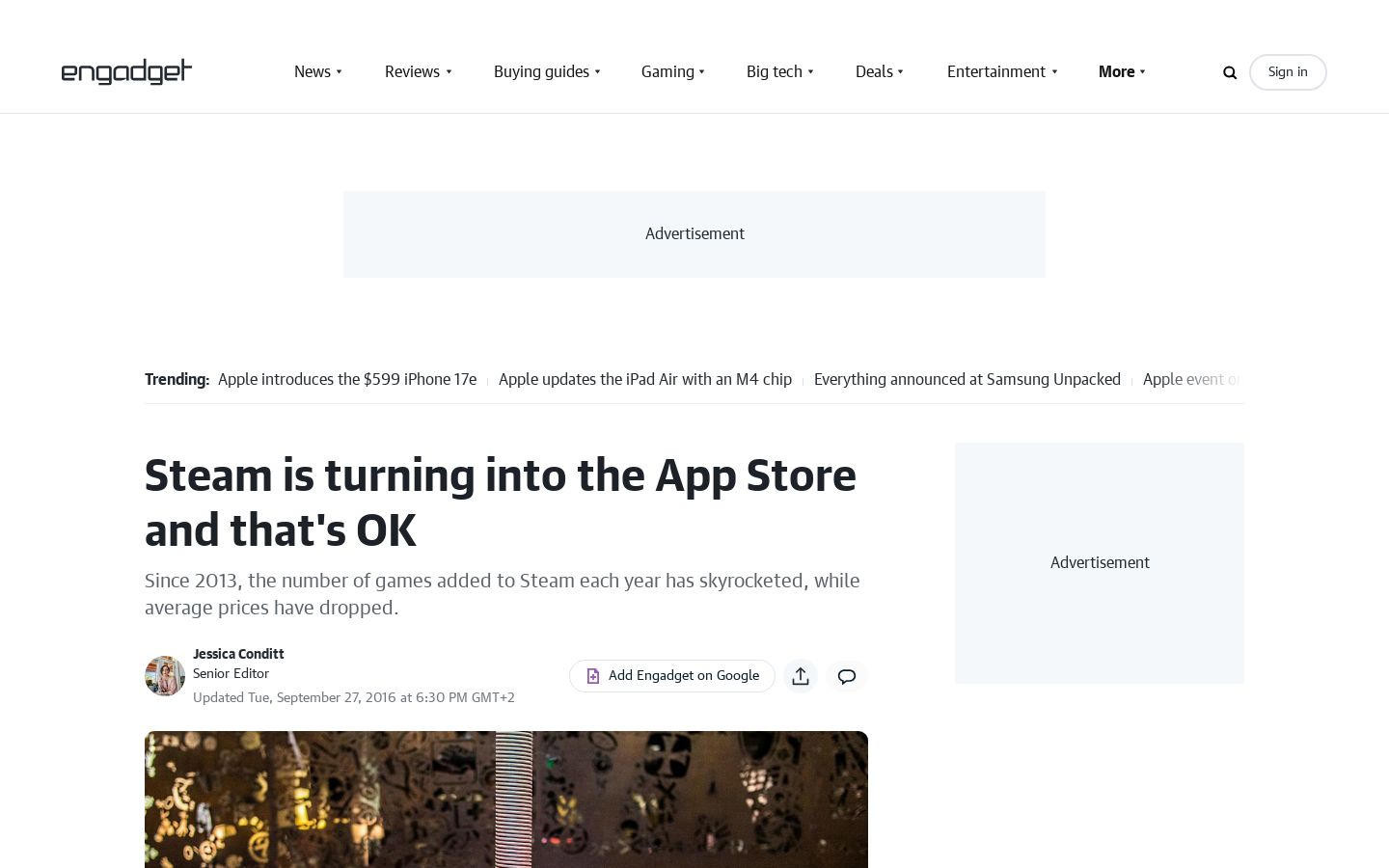Click the Updated September 27, 2016 timestamp

click(354, 697)
